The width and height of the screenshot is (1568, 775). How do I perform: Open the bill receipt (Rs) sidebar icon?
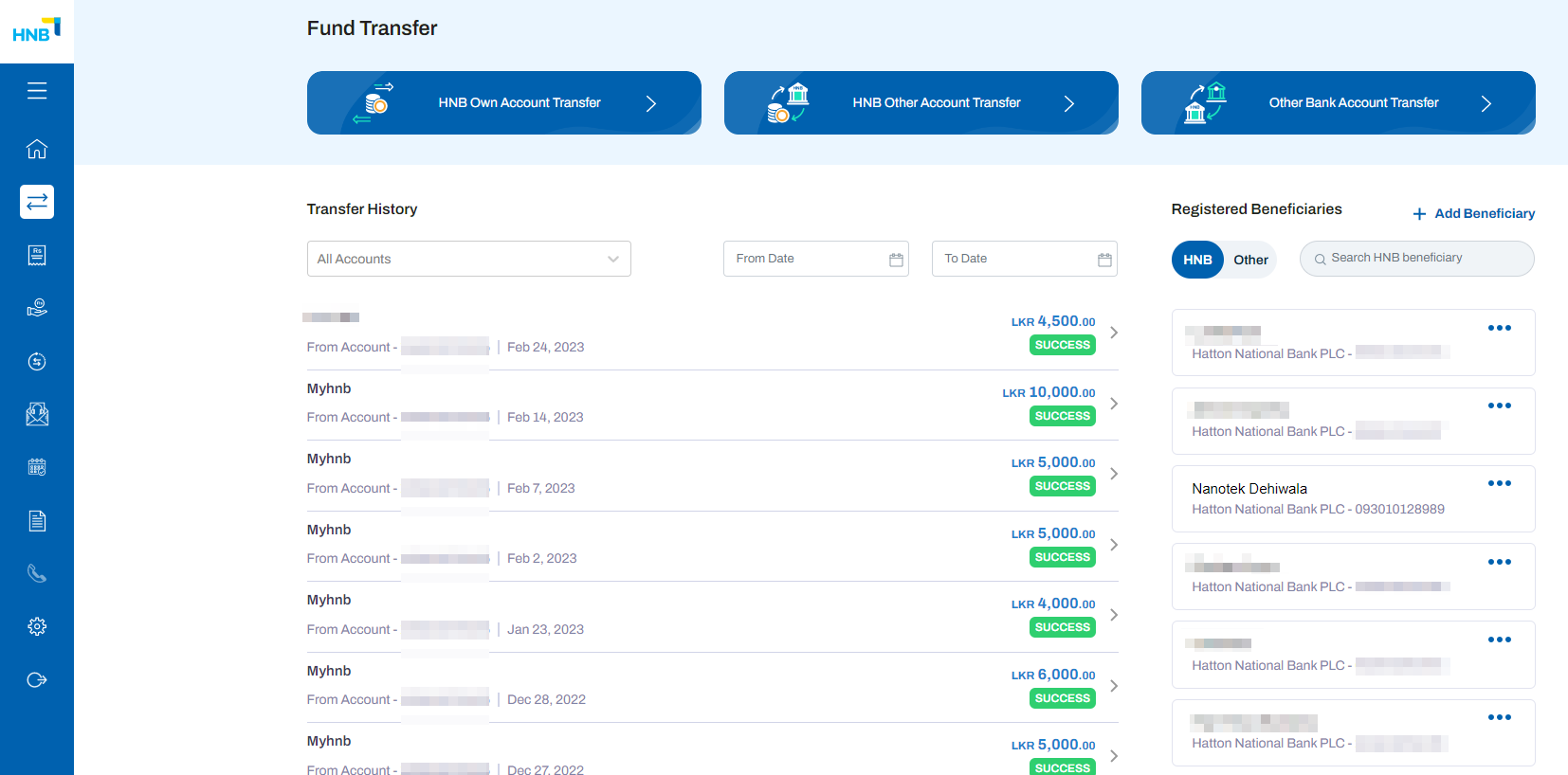pos(37,255)
